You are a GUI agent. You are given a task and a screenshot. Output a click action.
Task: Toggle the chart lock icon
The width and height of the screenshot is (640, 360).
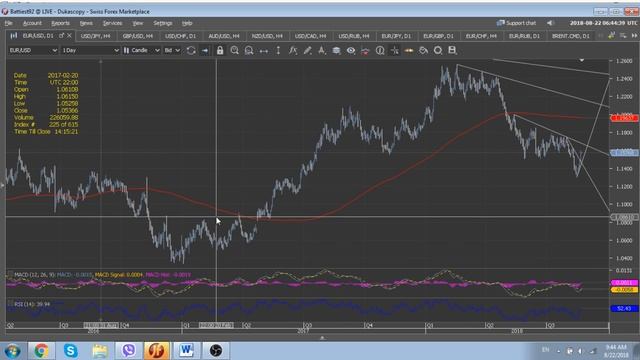tap(220, 50)
